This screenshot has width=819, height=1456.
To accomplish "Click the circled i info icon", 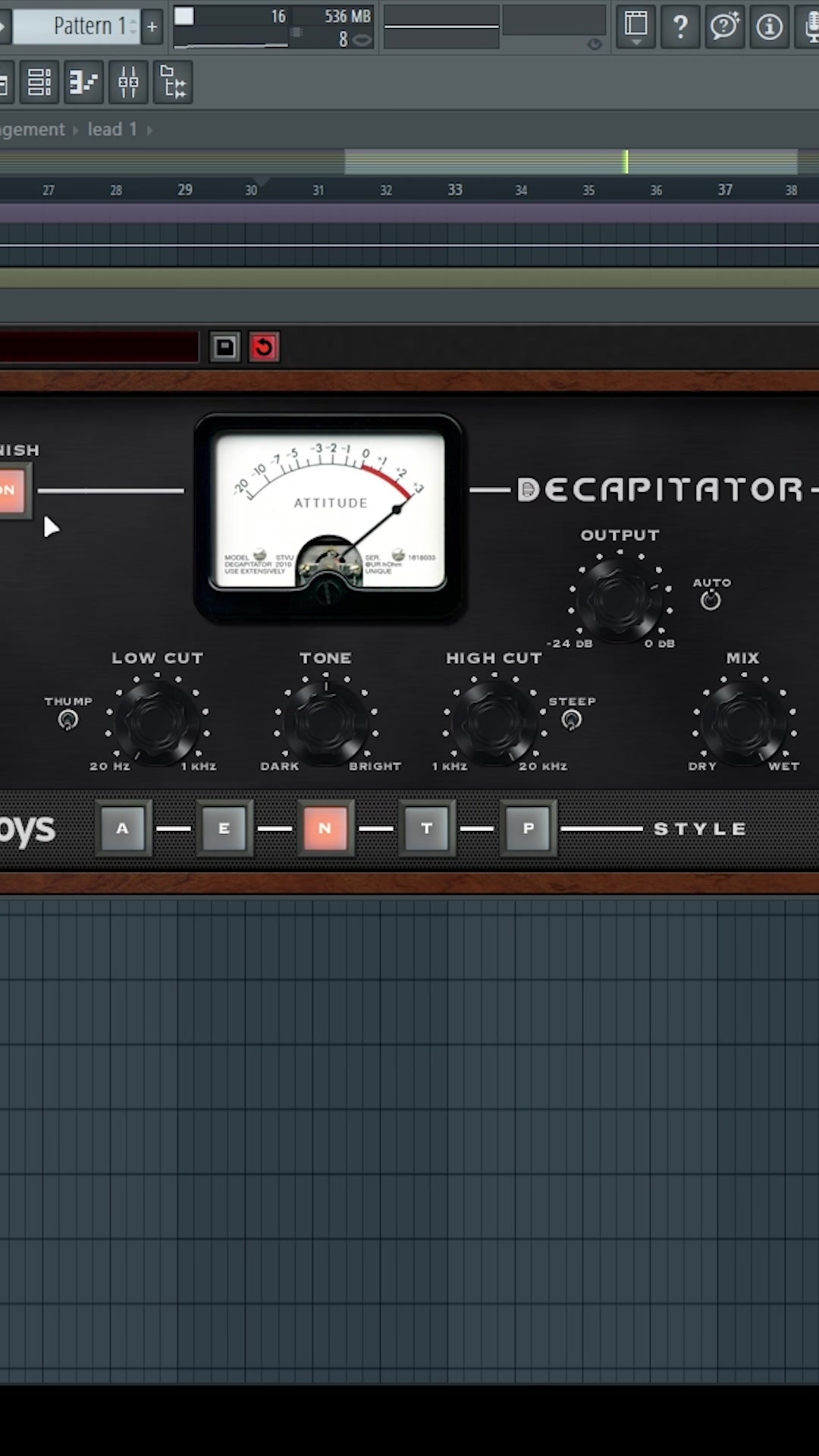I will pos(770,27).
